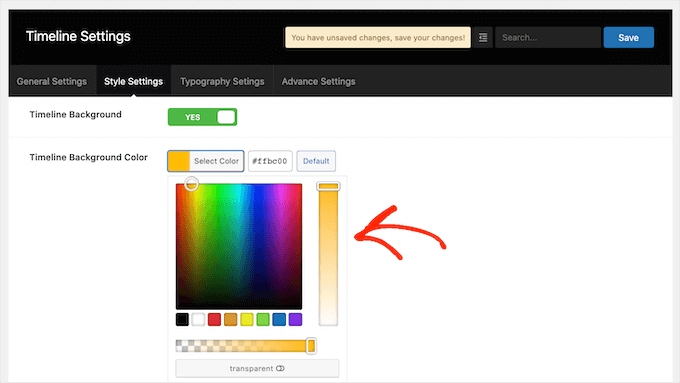Switch to the Style Settings tab
The image size is (680, 383).
(x=134, y=82)
